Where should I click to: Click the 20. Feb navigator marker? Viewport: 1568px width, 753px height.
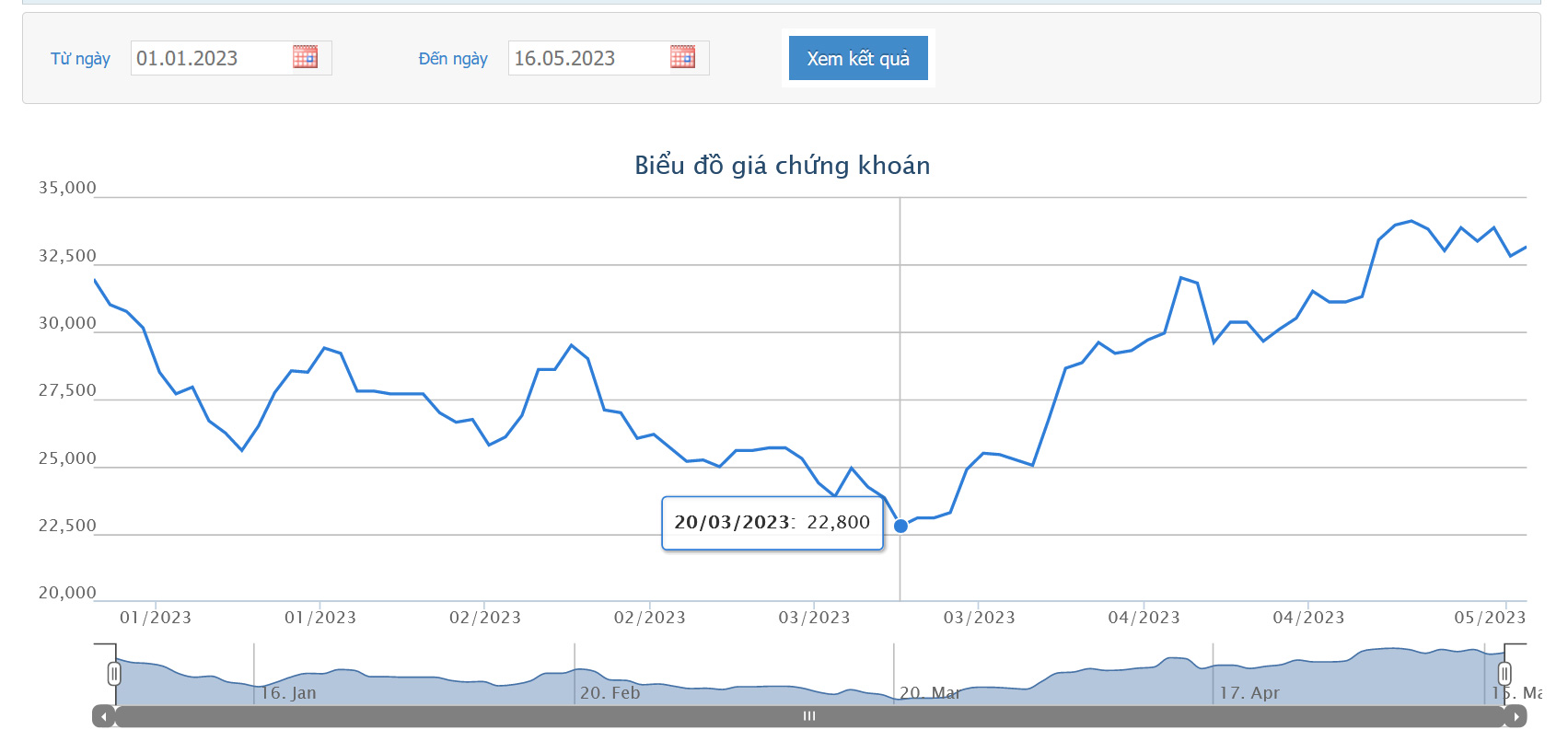[610, 692]
